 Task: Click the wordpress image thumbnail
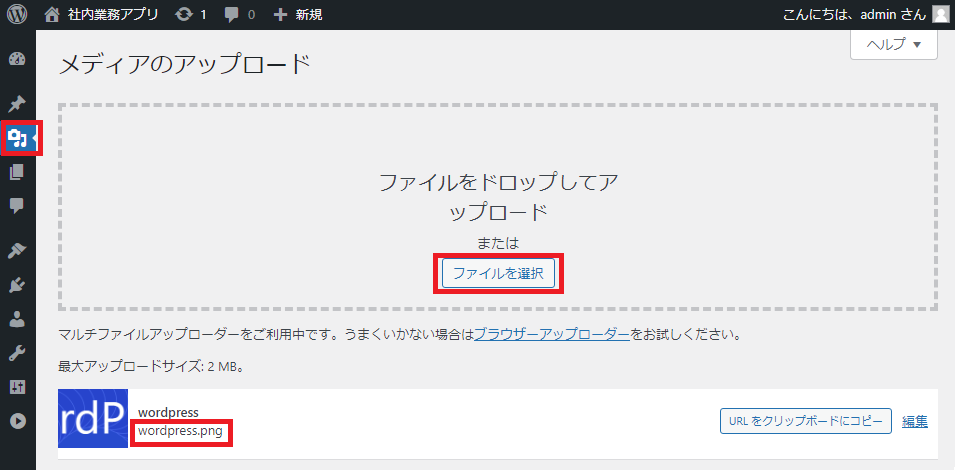93,418
